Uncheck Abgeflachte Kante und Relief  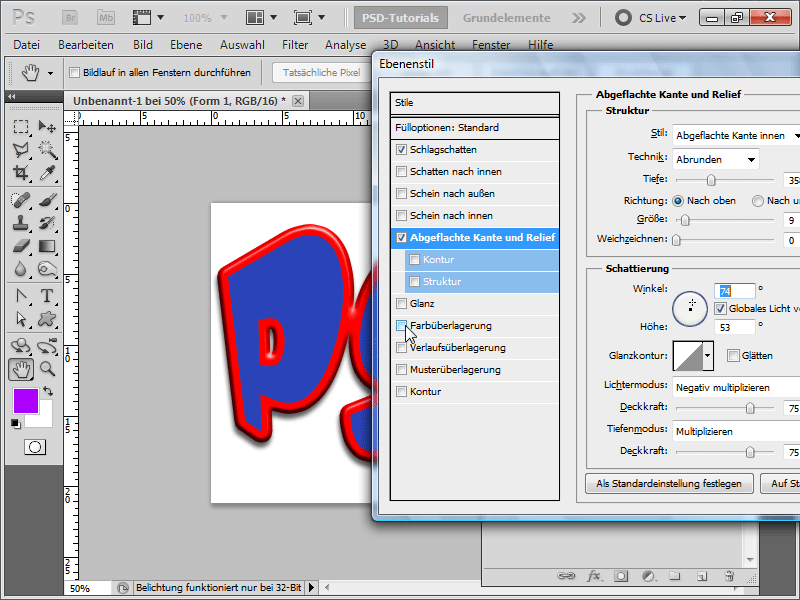pyautogui.click(x=402, y=237)
